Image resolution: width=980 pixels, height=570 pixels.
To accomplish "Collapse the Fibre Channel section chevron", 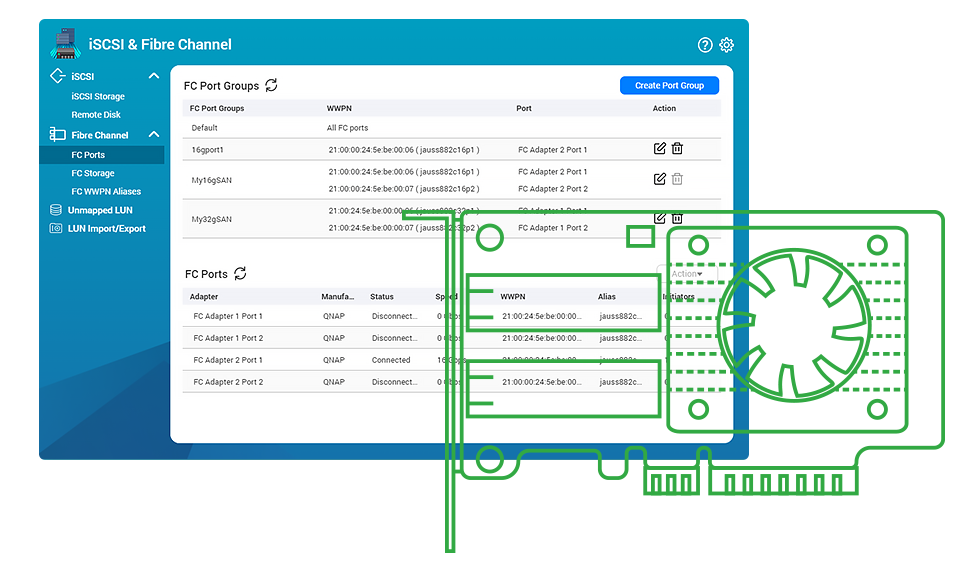I will click(x=153, y=135).
